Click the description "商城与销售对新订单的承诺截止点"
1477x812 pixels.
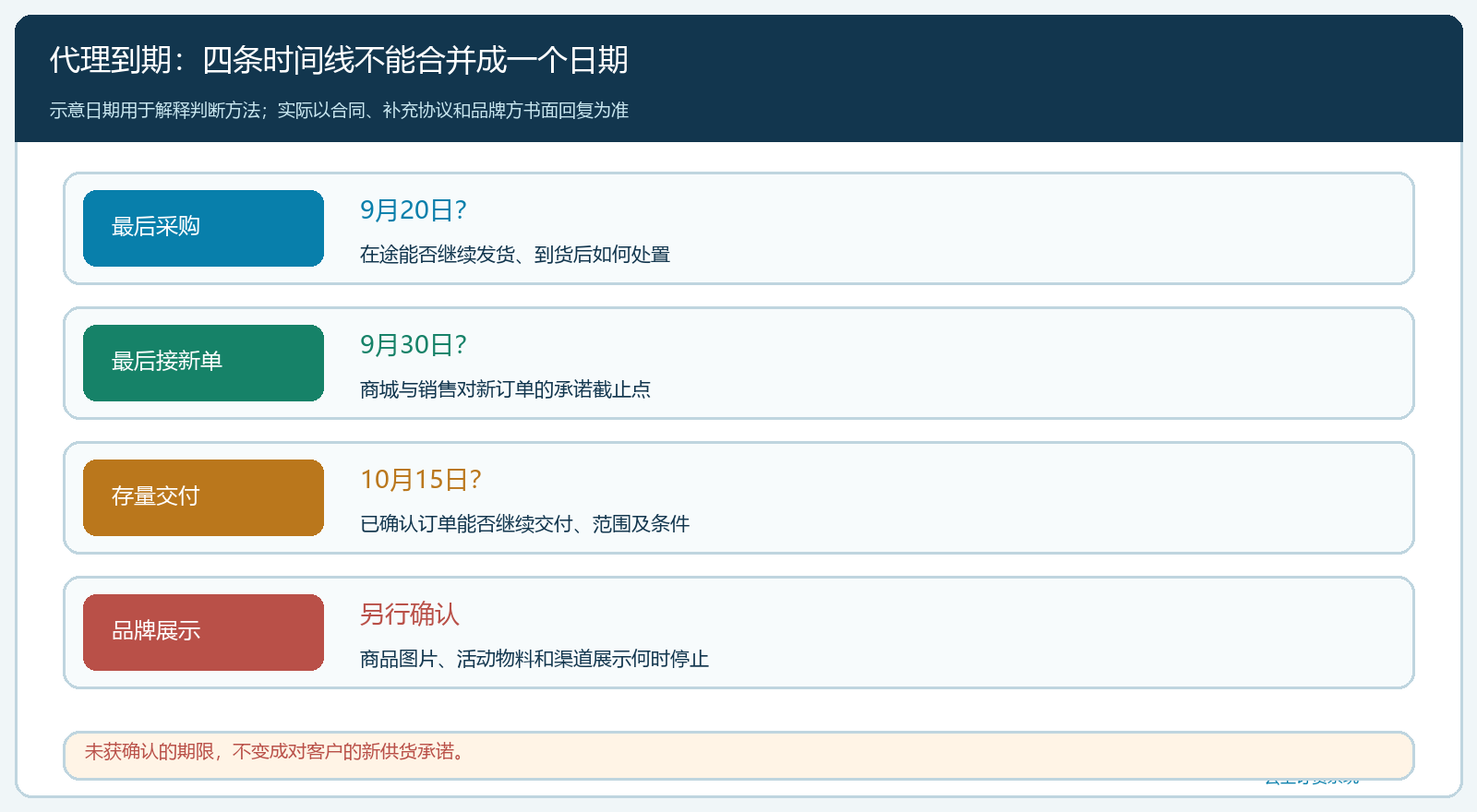[505, 389]
